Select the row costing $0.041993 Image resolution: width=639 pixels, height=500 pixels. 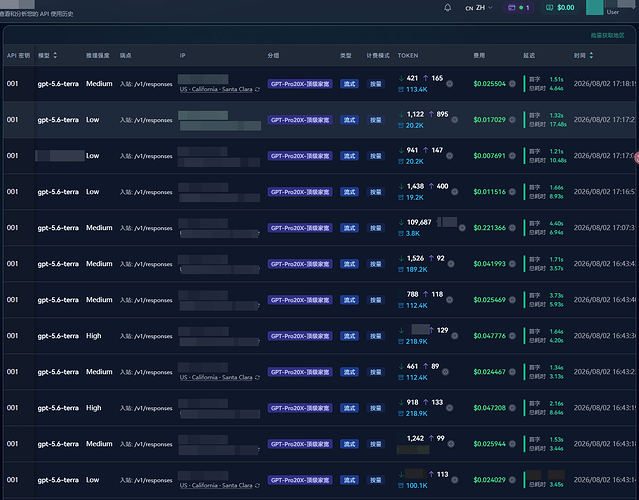[x=320, y=264]
